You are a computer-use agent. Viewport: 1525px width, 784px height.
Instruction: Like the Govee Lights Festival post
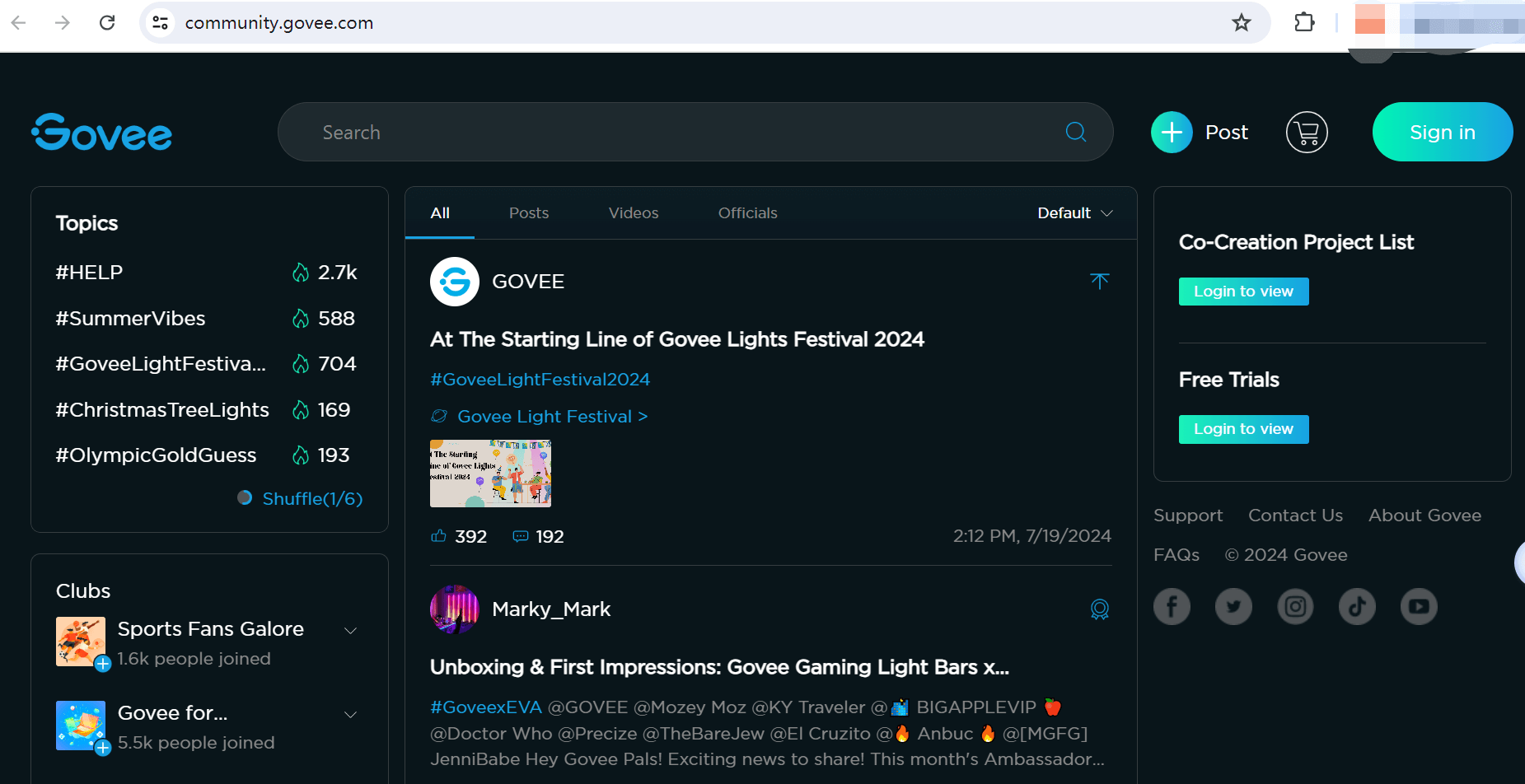point(439,536)
